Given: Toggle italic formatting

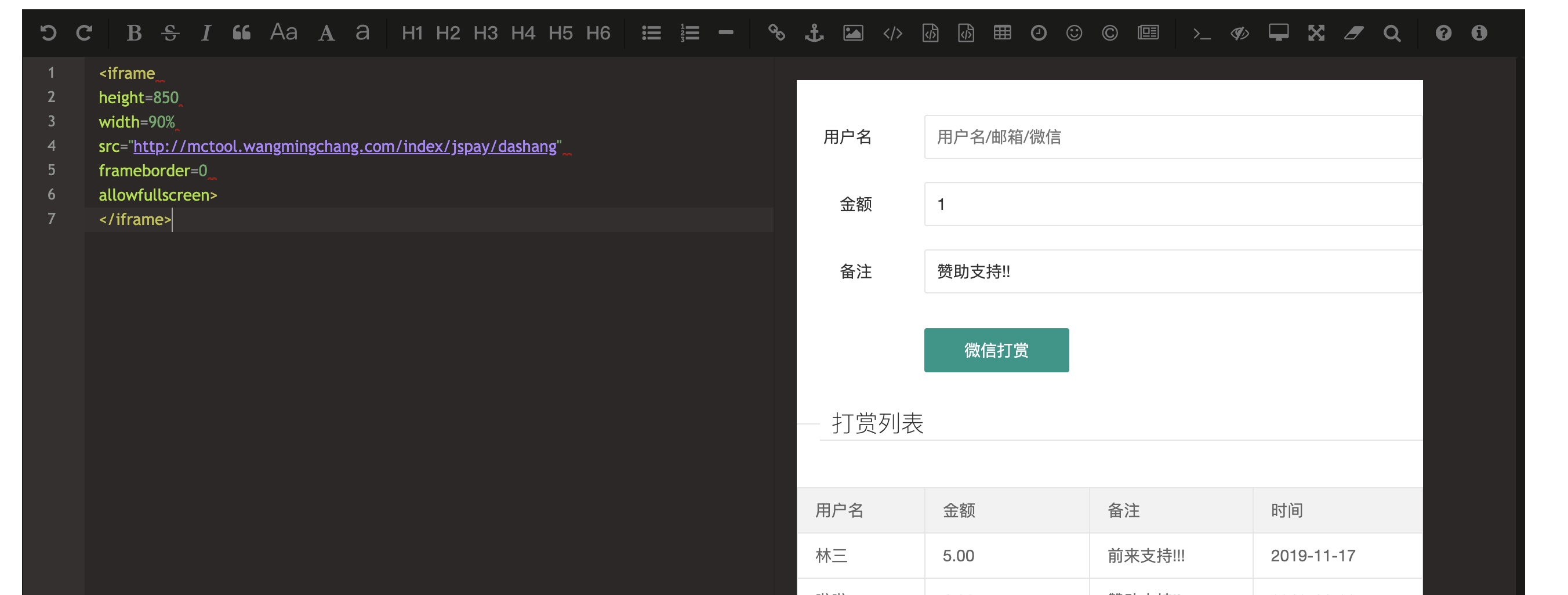Looking at the screenshot, I should pos(206,33).
